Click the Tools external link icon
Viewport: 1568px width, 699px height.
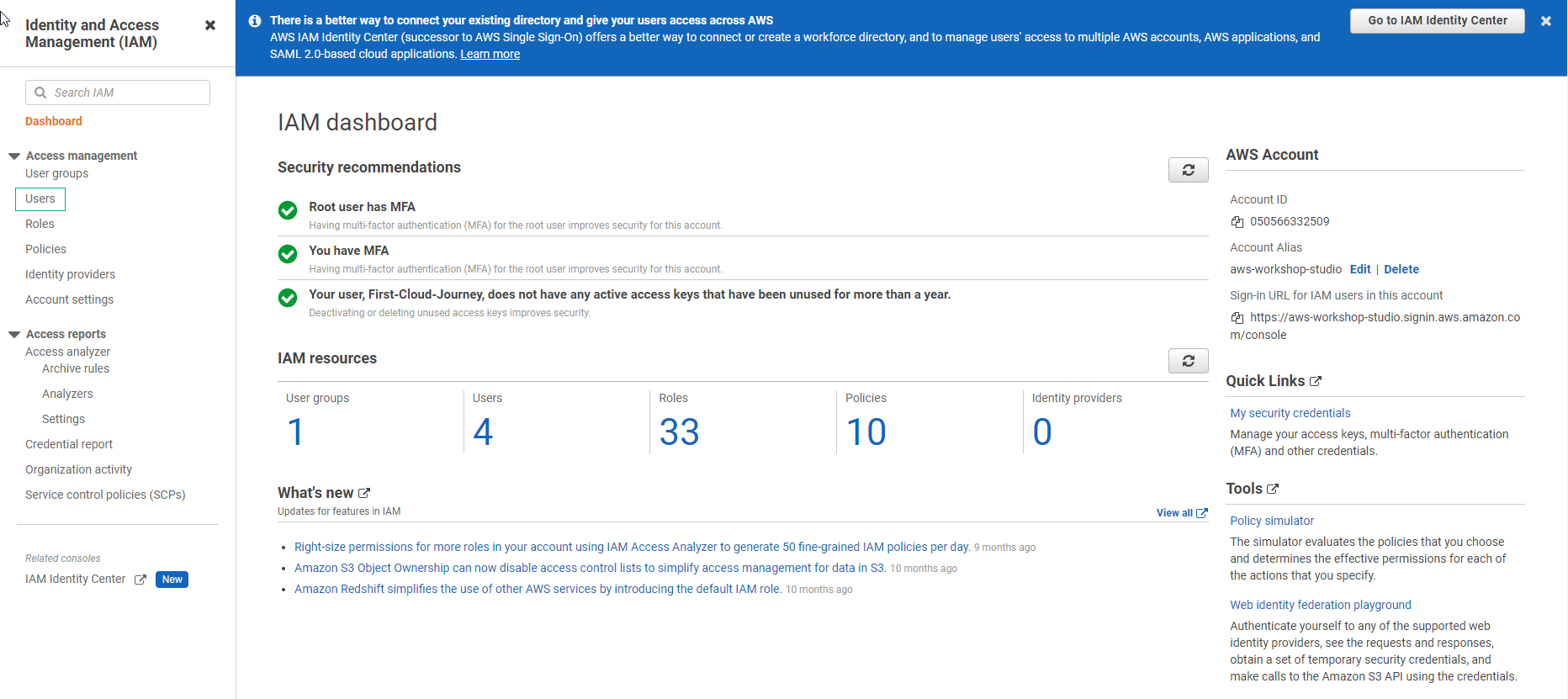[1273, 489]
